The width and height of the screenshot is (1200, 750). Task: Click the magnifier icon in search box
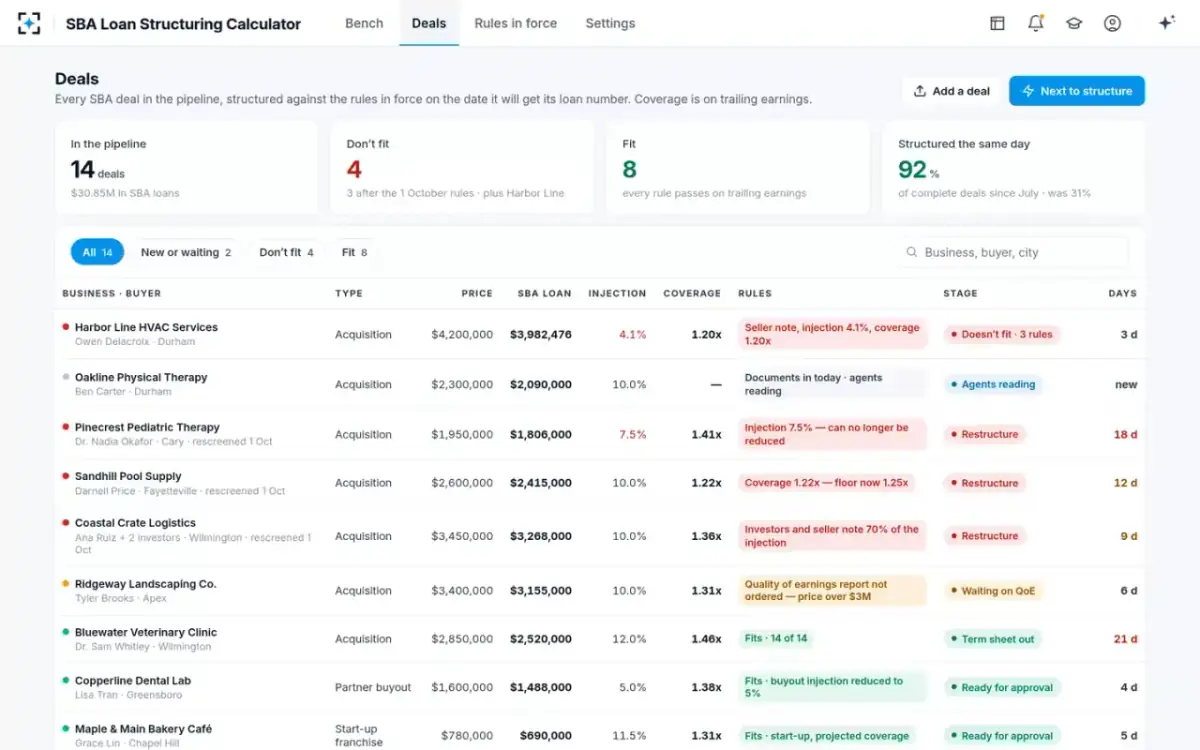coord(911,253)
